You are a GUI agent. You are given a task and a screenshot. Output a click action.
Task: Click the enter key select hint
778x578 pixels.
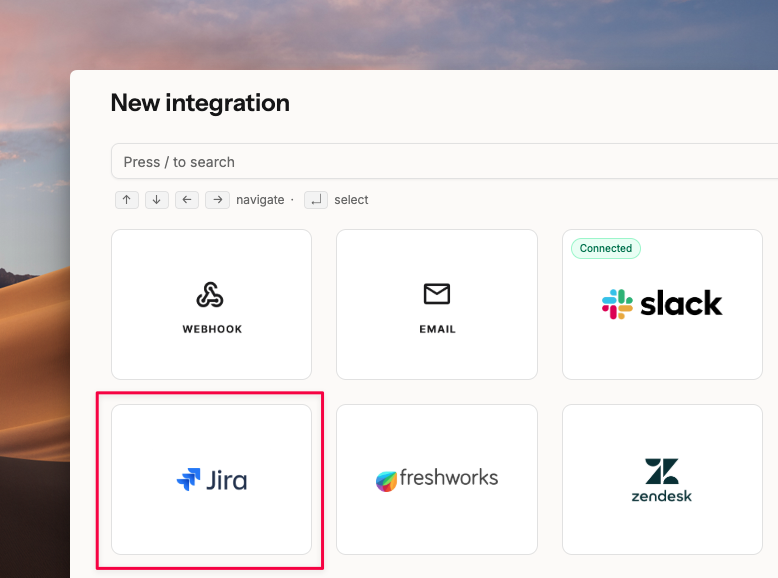316,200
